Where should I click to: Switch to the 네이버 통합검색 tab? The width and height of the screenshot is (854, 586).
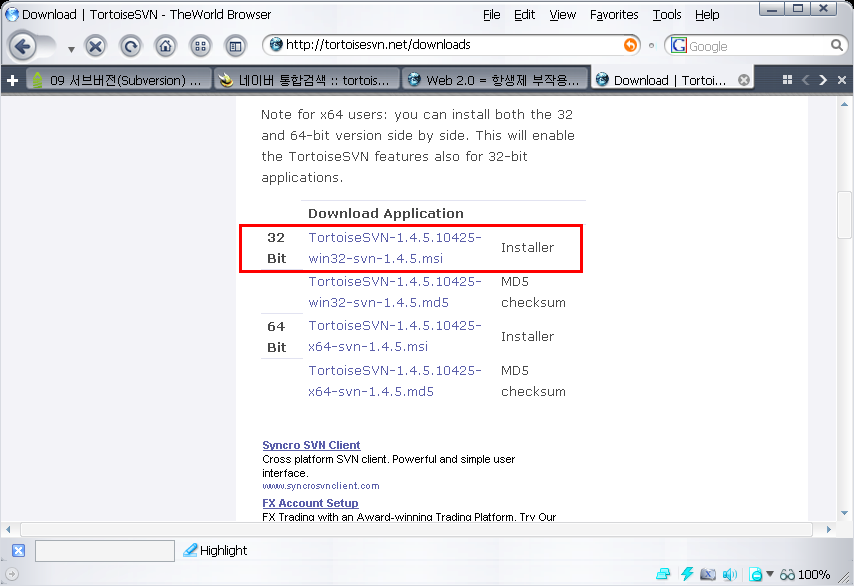(x=307, y=80)
